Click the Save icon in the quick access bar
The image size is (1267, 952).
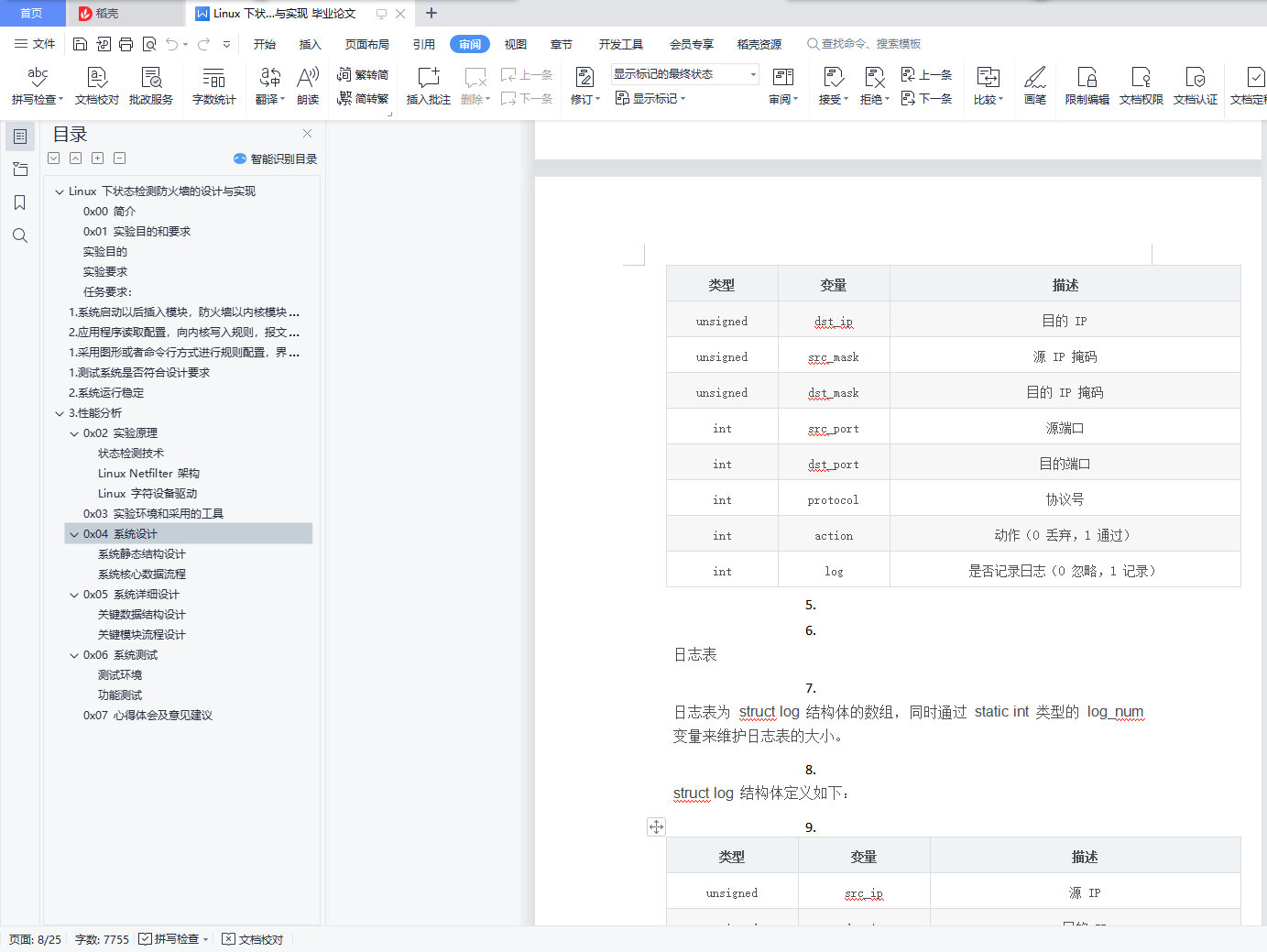point(81,44)
